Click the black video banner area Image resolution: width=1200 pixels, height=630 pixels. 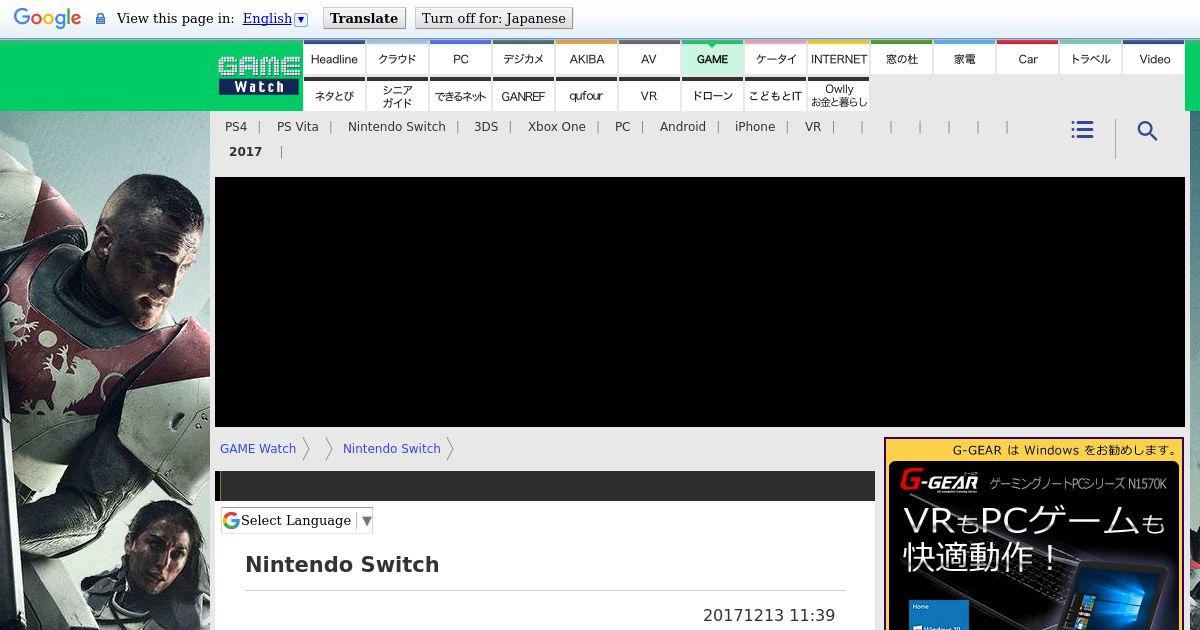click(699, 302)
